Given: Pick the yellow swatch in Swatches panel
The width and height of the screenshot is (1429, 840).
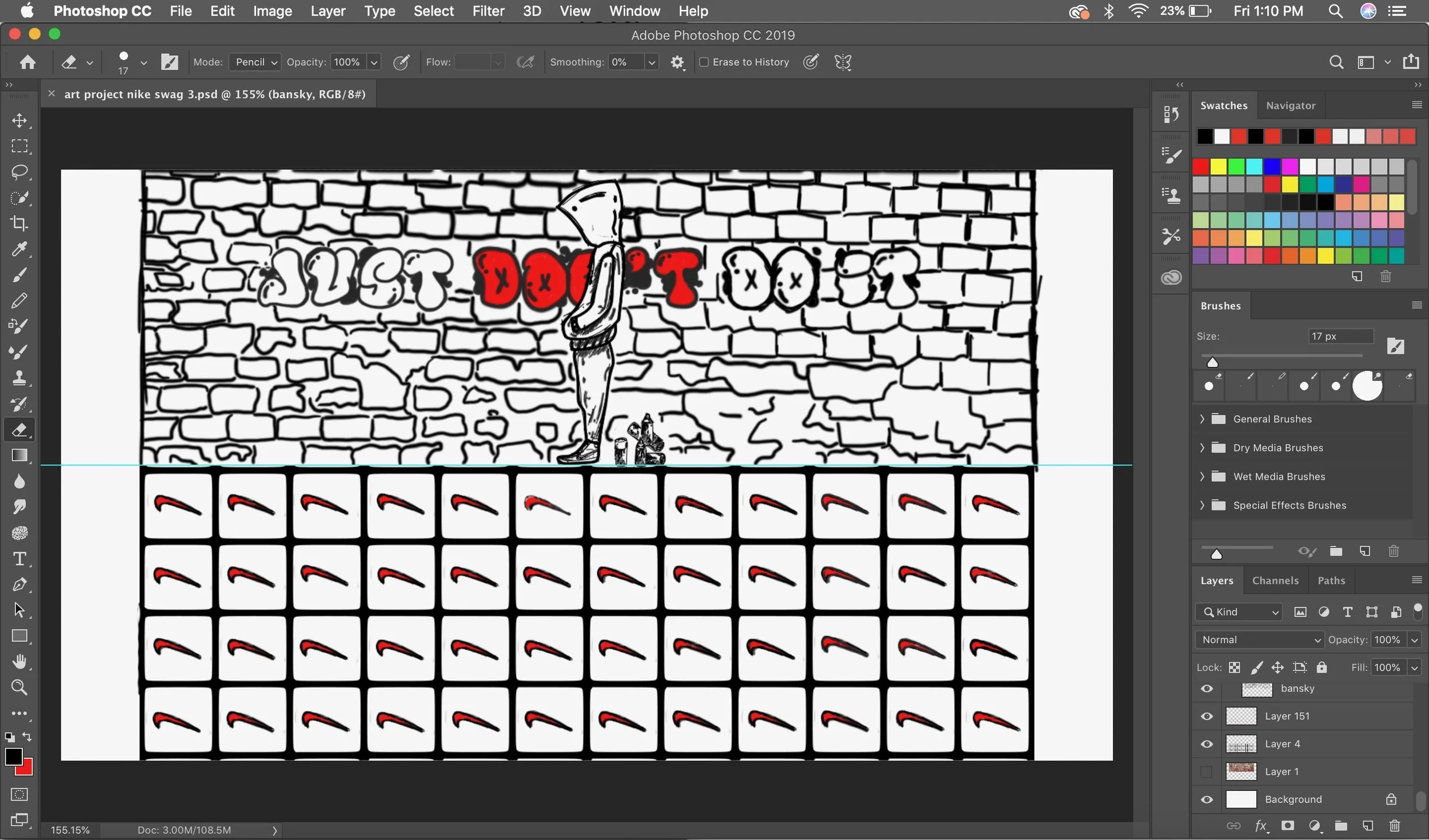Looking at the screenshot, I should (x=1218, y=167).
